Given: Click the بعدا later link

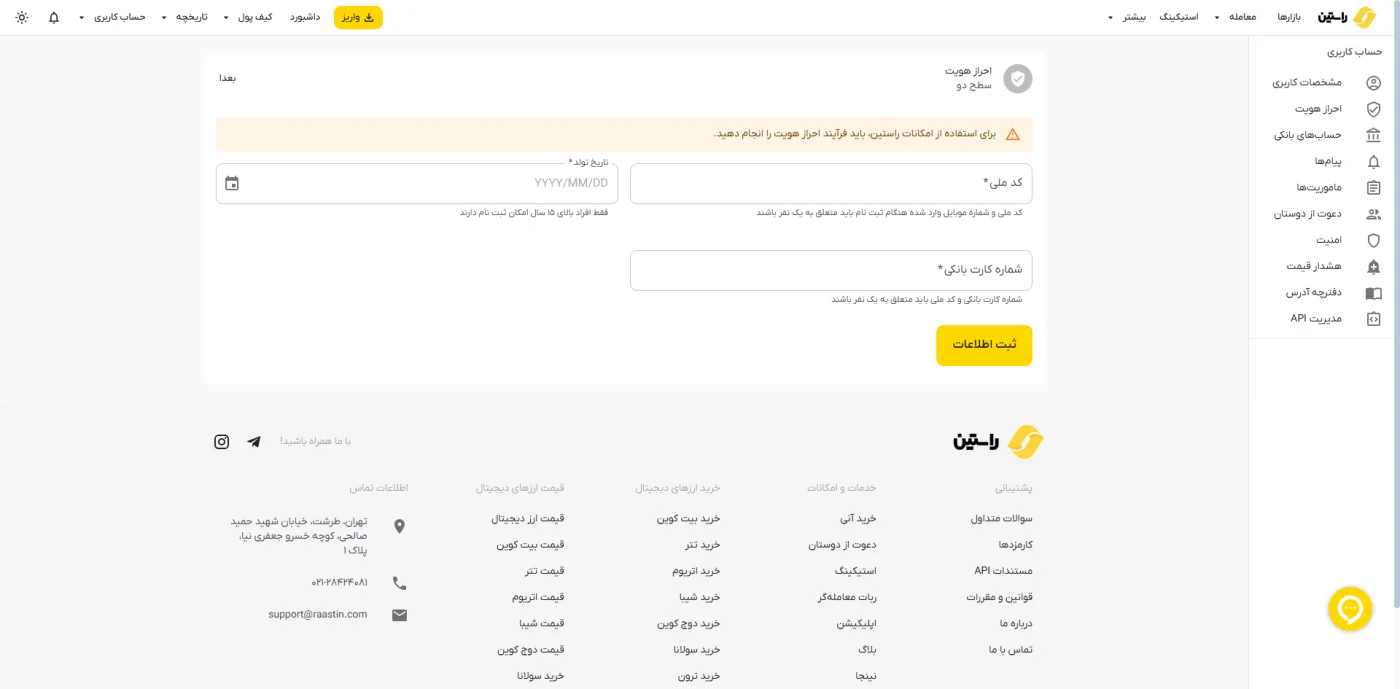Looking at the screenshot, I should (228, 78).
